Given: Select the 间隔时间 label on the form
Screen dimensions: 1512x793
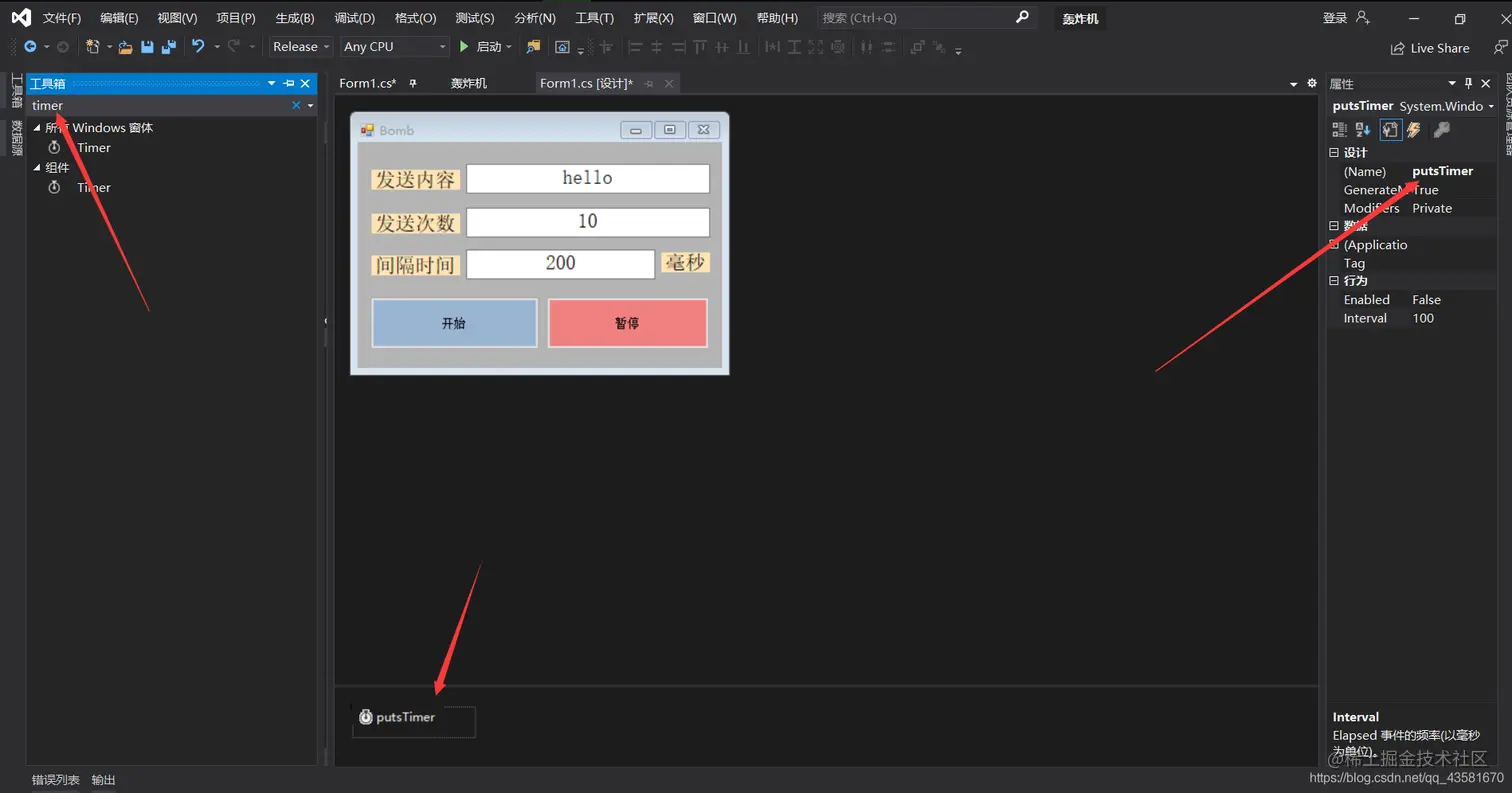Looking at the screenshot, I should click(x=416, y=265).
